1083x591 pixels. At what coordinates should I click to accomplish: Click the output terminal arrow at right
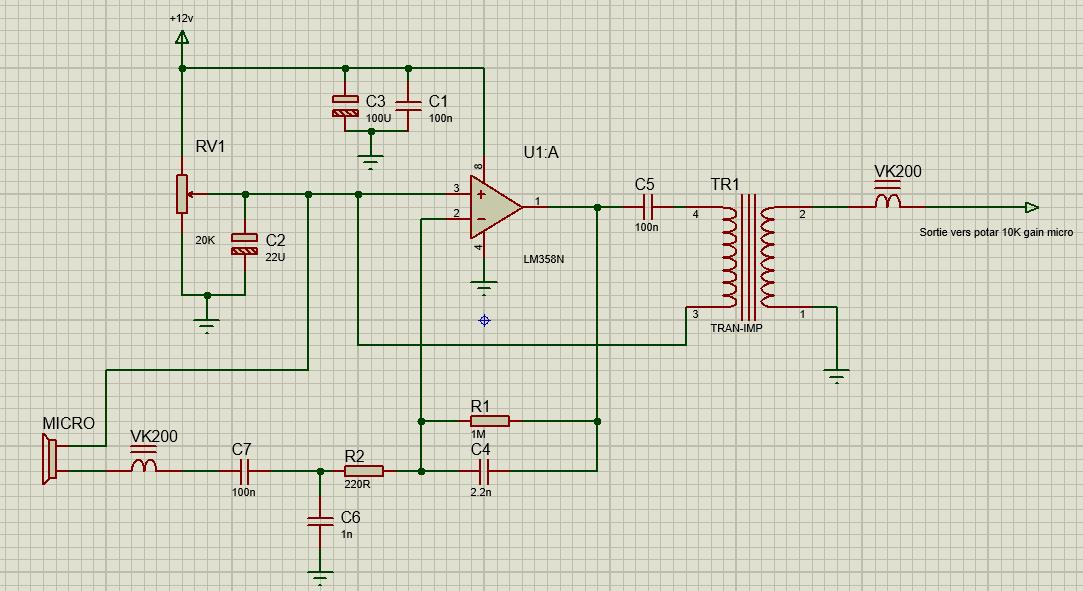point(1031,207)
